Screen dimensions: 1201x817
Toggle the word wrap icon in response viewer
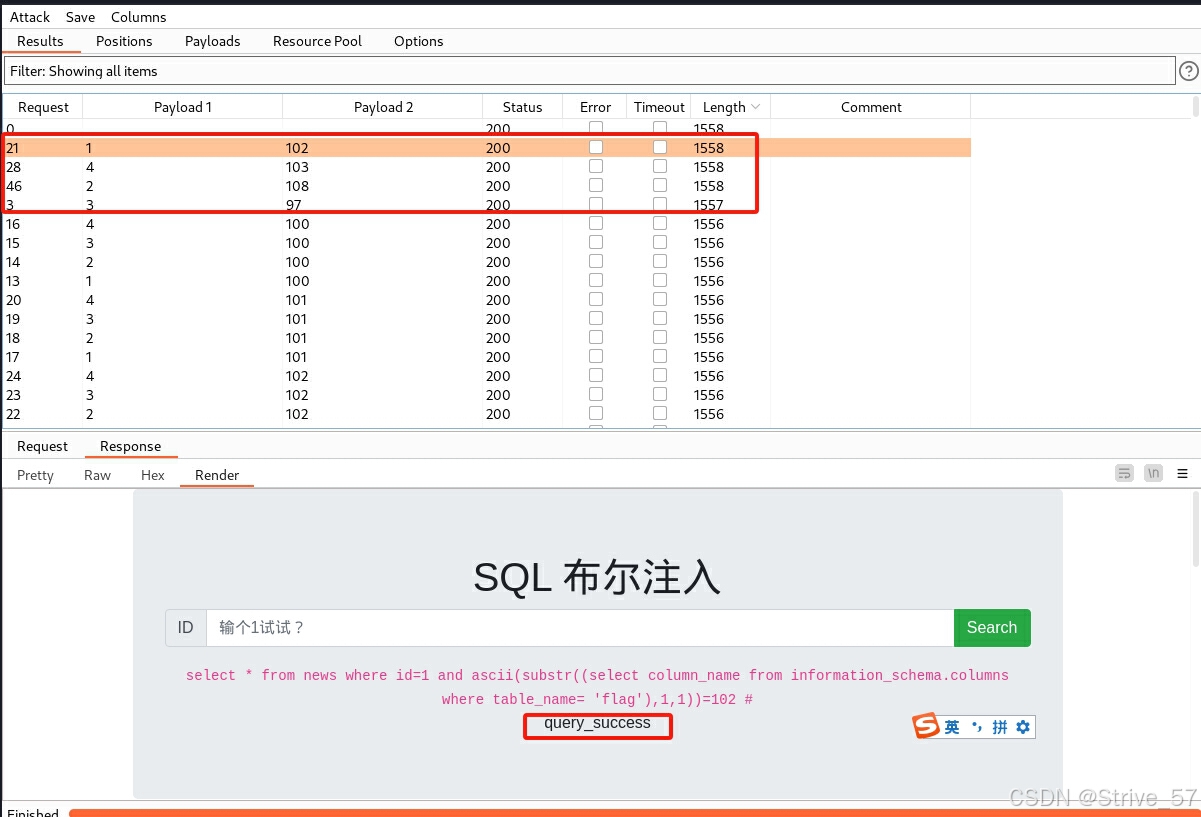click(x=1125, y=473)
